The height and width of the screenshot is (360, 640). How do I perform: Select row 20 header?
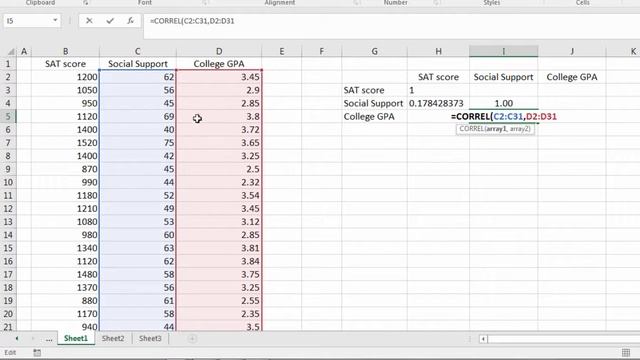point(8,314)
